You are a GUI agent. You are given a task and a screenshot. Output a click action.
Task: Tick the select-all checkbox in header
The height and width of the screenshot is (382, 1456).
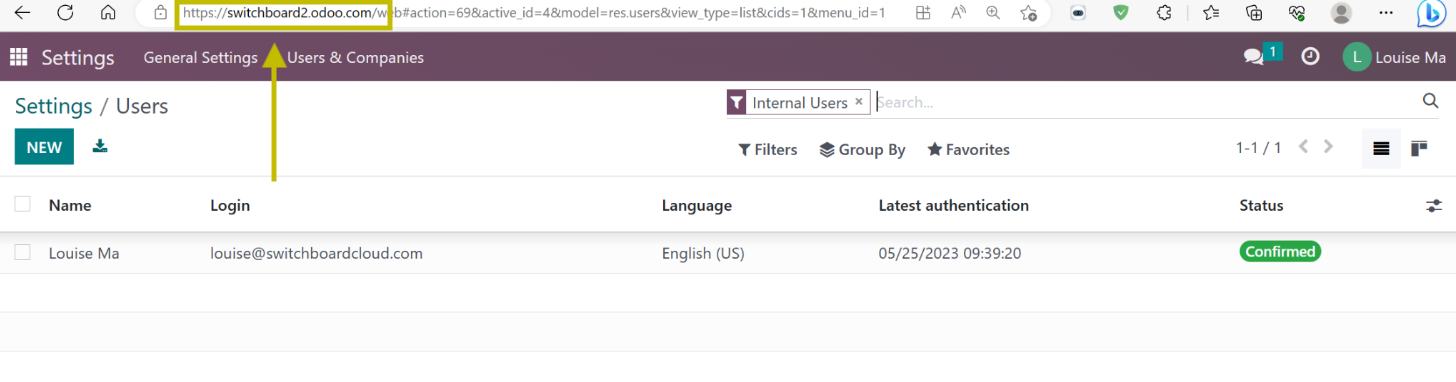(x=22, y=204)
